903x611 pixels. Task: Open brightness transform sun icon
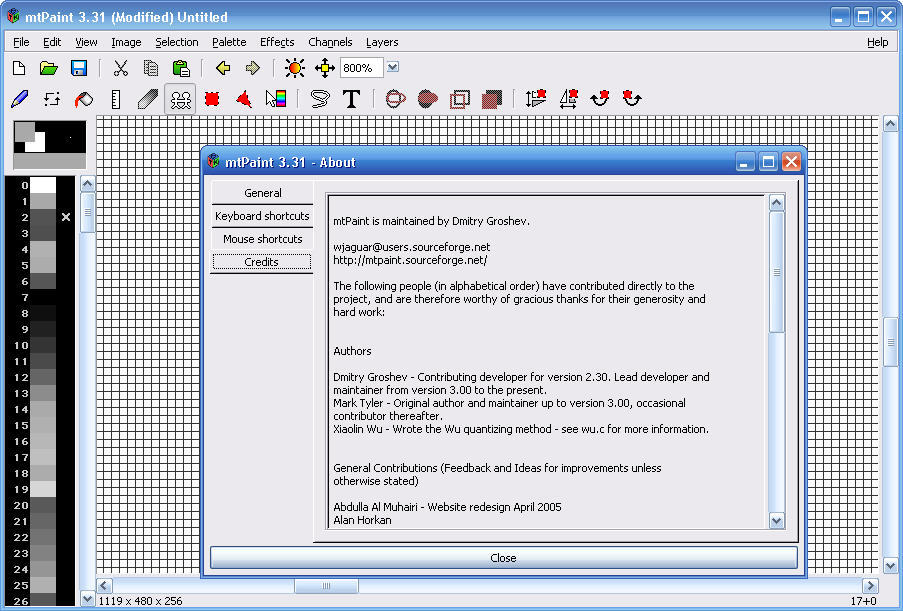pos(295,68)
